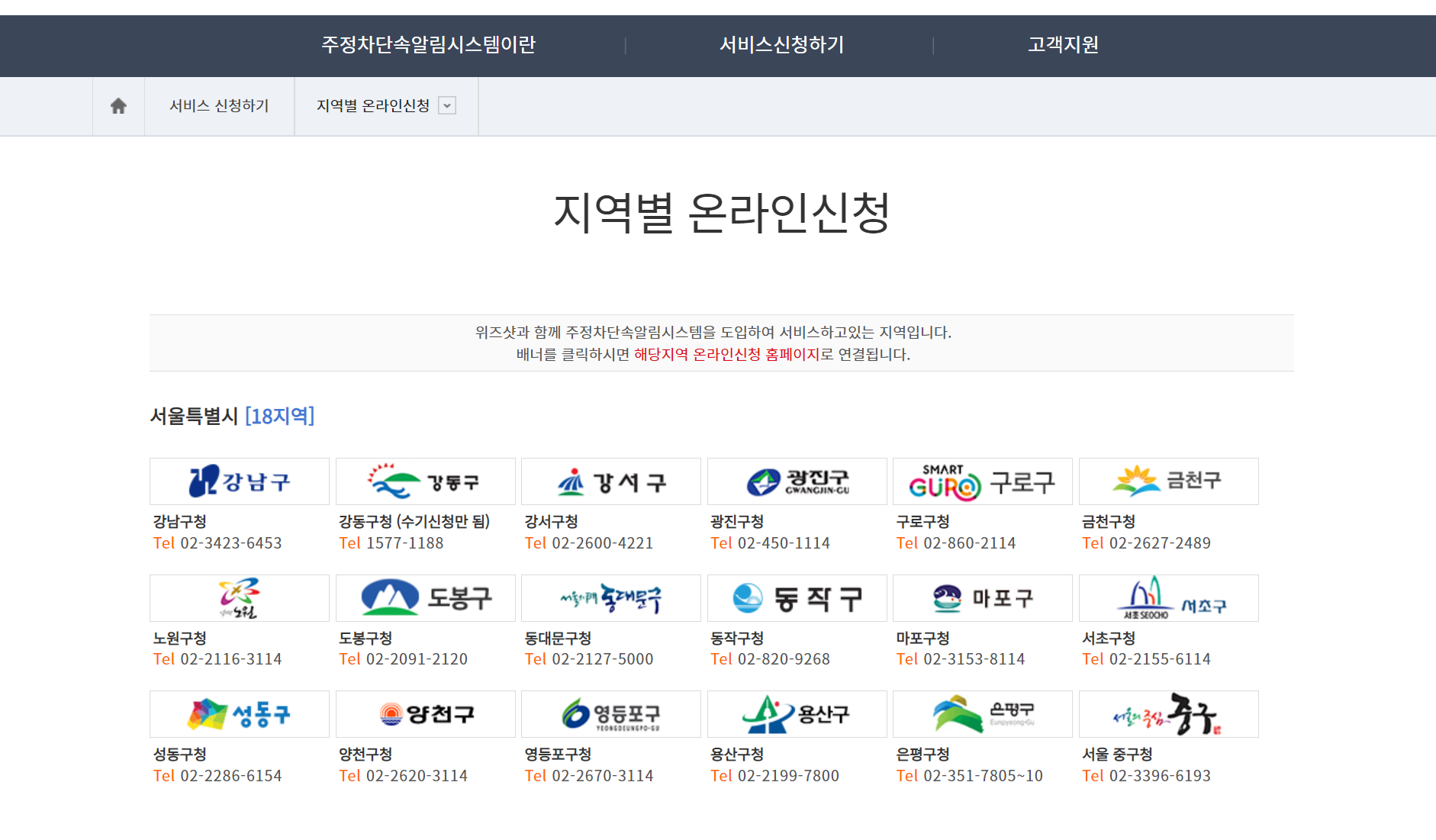Viewport: 1436px width, 840px height.
Task: Click phone number Tel 02-3423-6453
Action: point(217,543)
